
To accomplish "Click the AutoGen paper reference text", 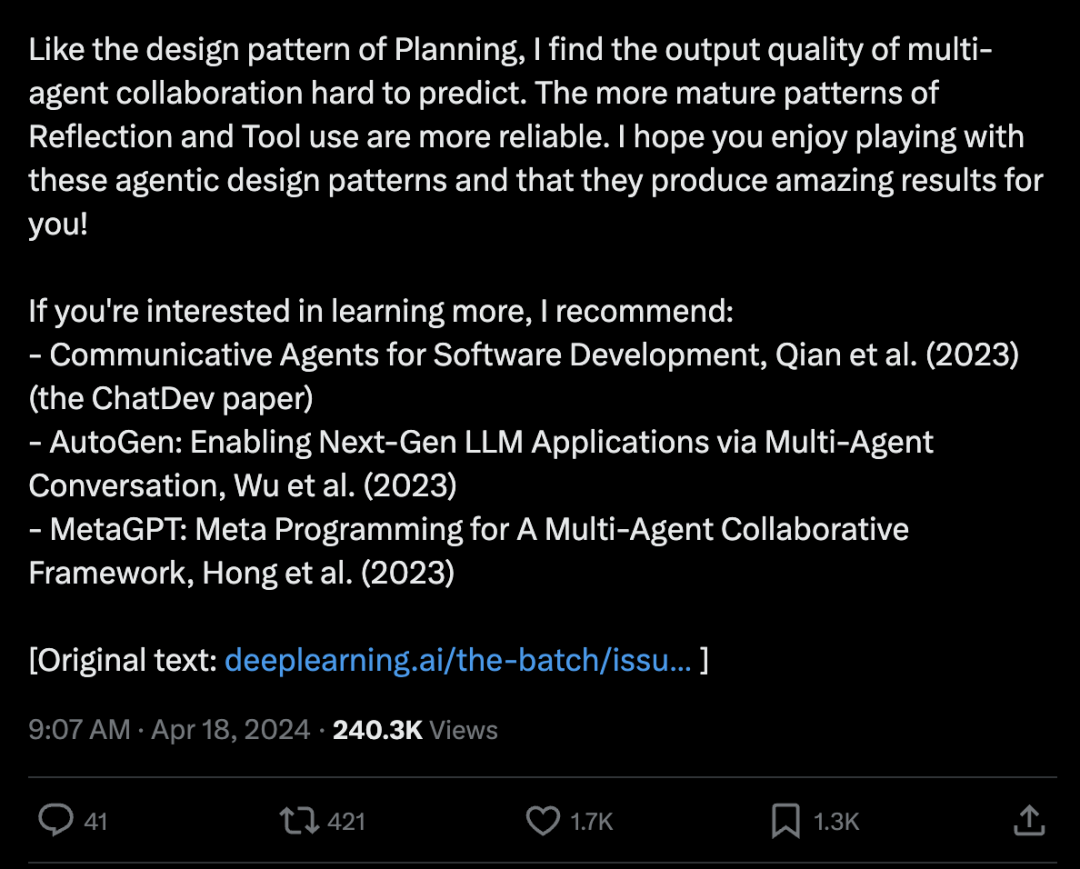I will point(481,463).
